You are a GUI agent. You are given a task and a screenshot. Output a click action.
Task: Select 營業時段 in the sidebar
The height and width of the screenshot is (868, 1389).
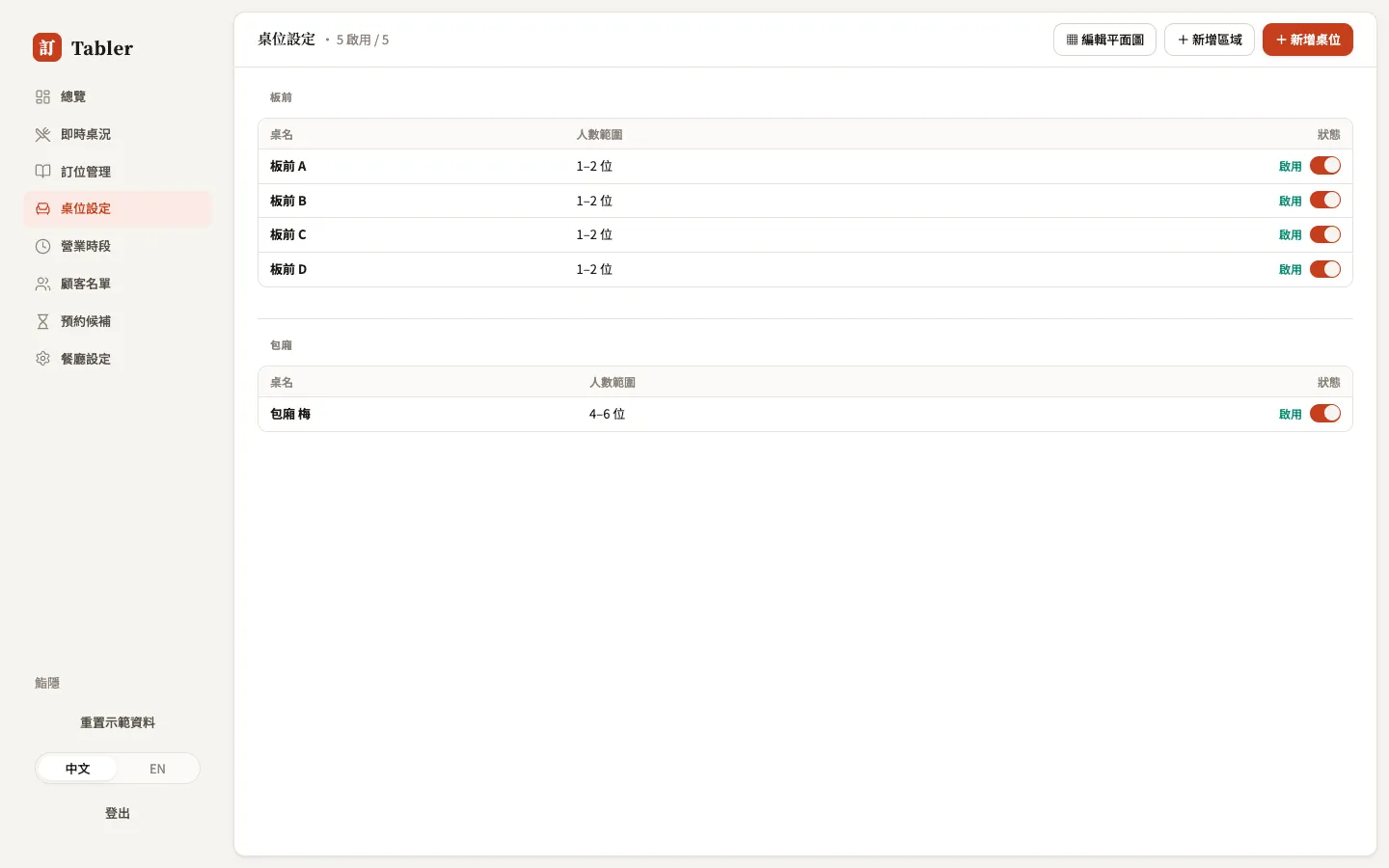117,246
